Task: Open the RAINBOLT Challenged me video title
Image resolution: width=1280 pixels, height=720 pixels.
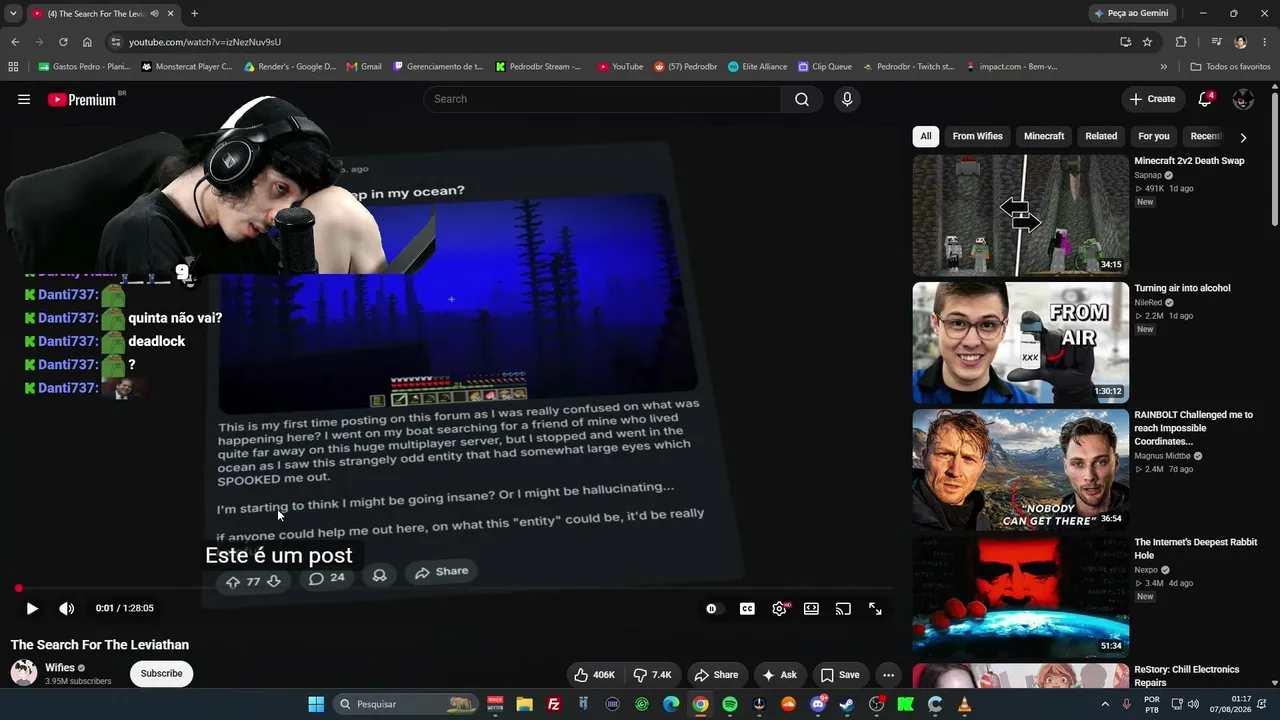Action: point(1193,428)
